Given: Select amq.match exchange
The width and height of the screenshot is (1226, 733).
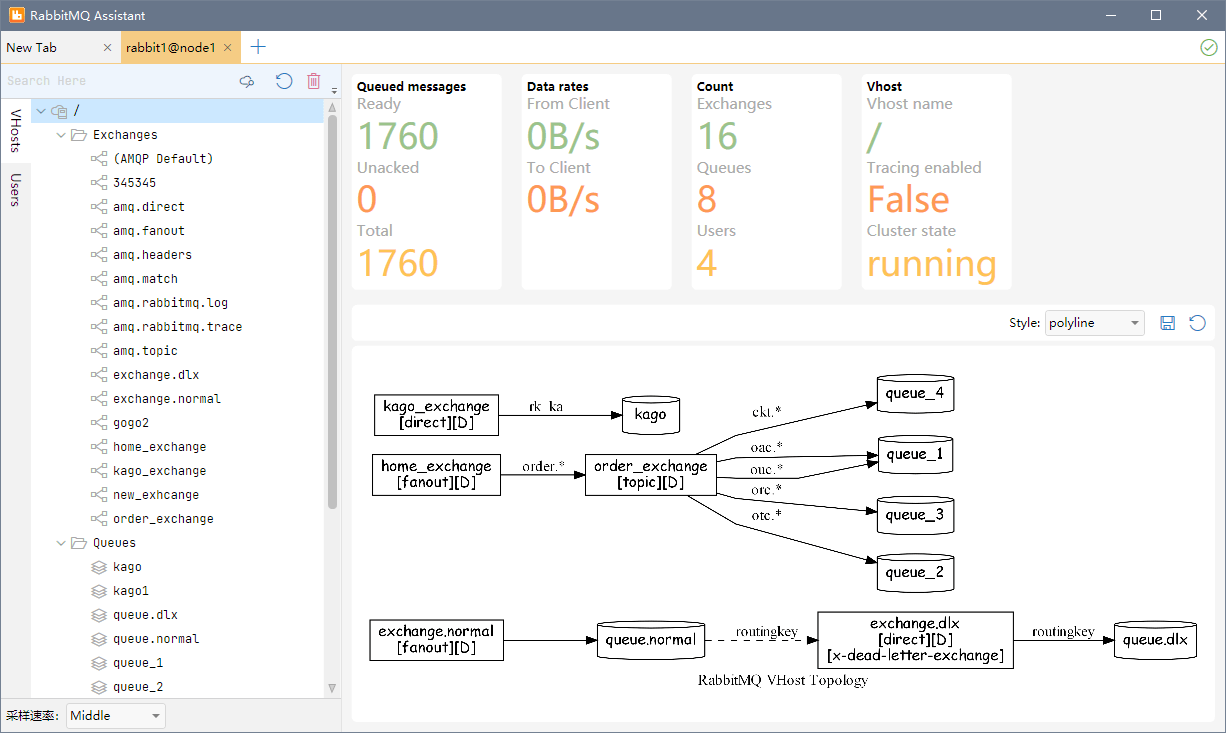Looking at the screenshot, I should click(x=145, y=279).
